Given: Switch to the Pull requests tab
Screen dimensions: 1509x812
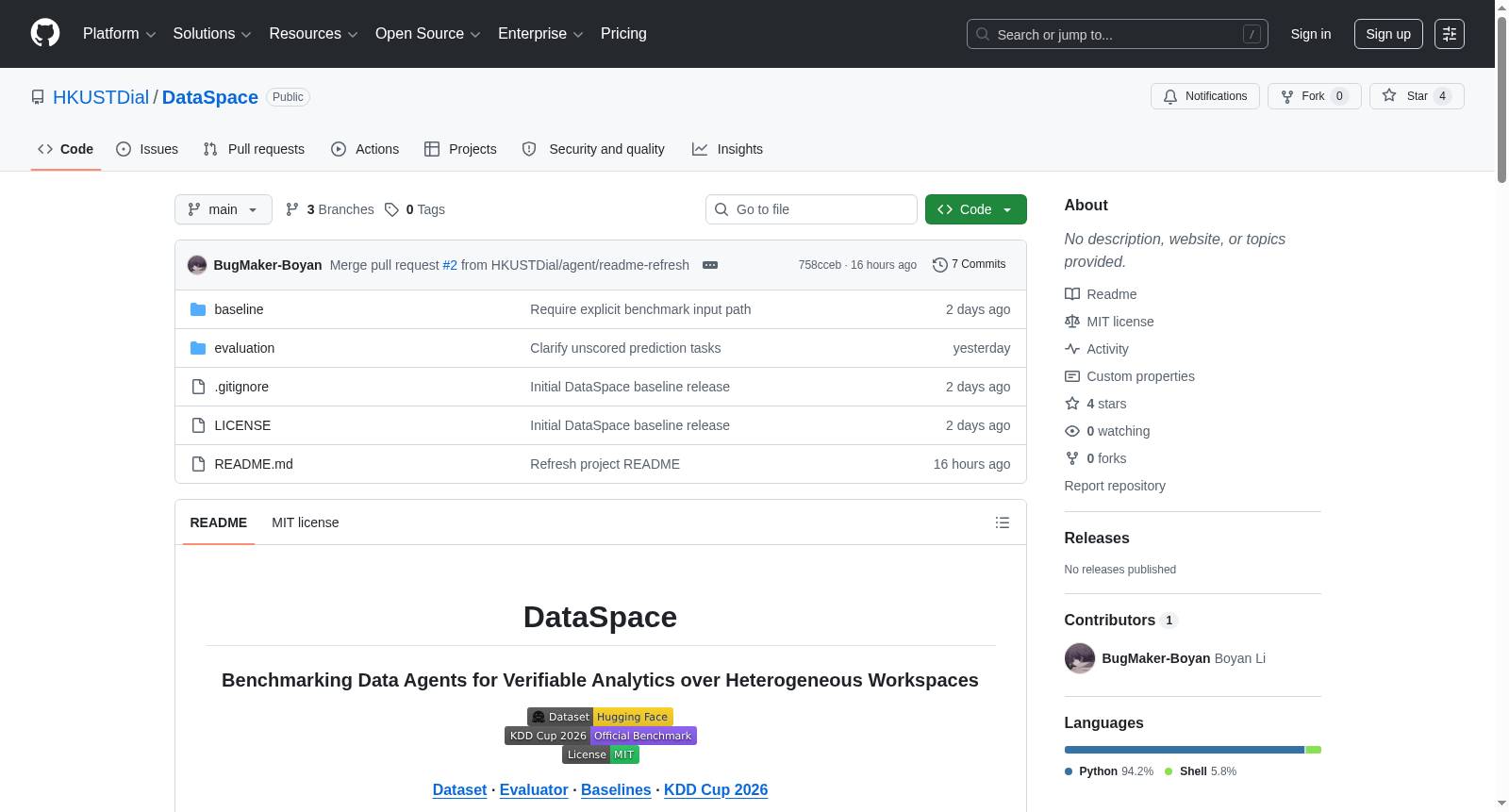Looking at the screenshot, I should (254, 149).
